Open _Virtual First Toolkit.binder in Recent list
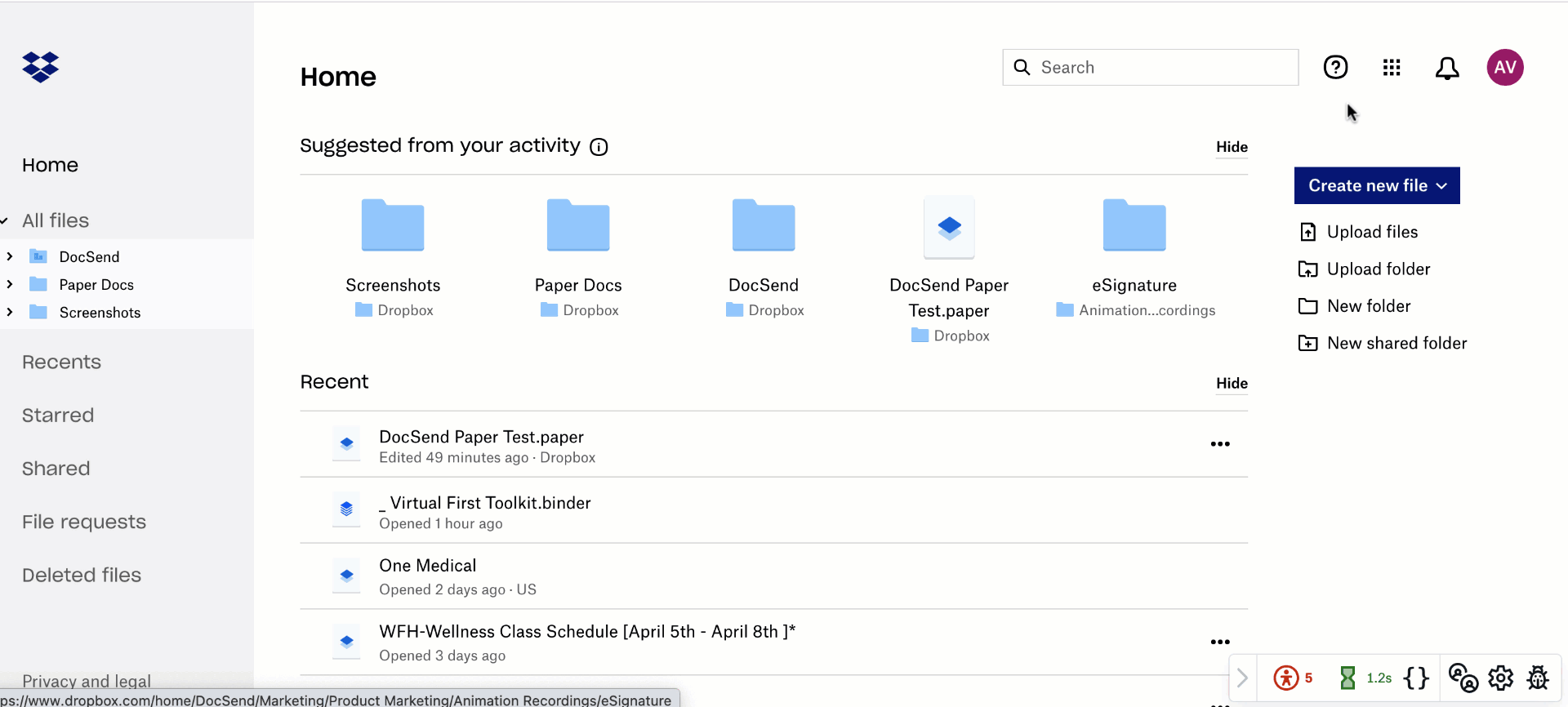Viewport: 1568px width, 707px height. (484, 503)
